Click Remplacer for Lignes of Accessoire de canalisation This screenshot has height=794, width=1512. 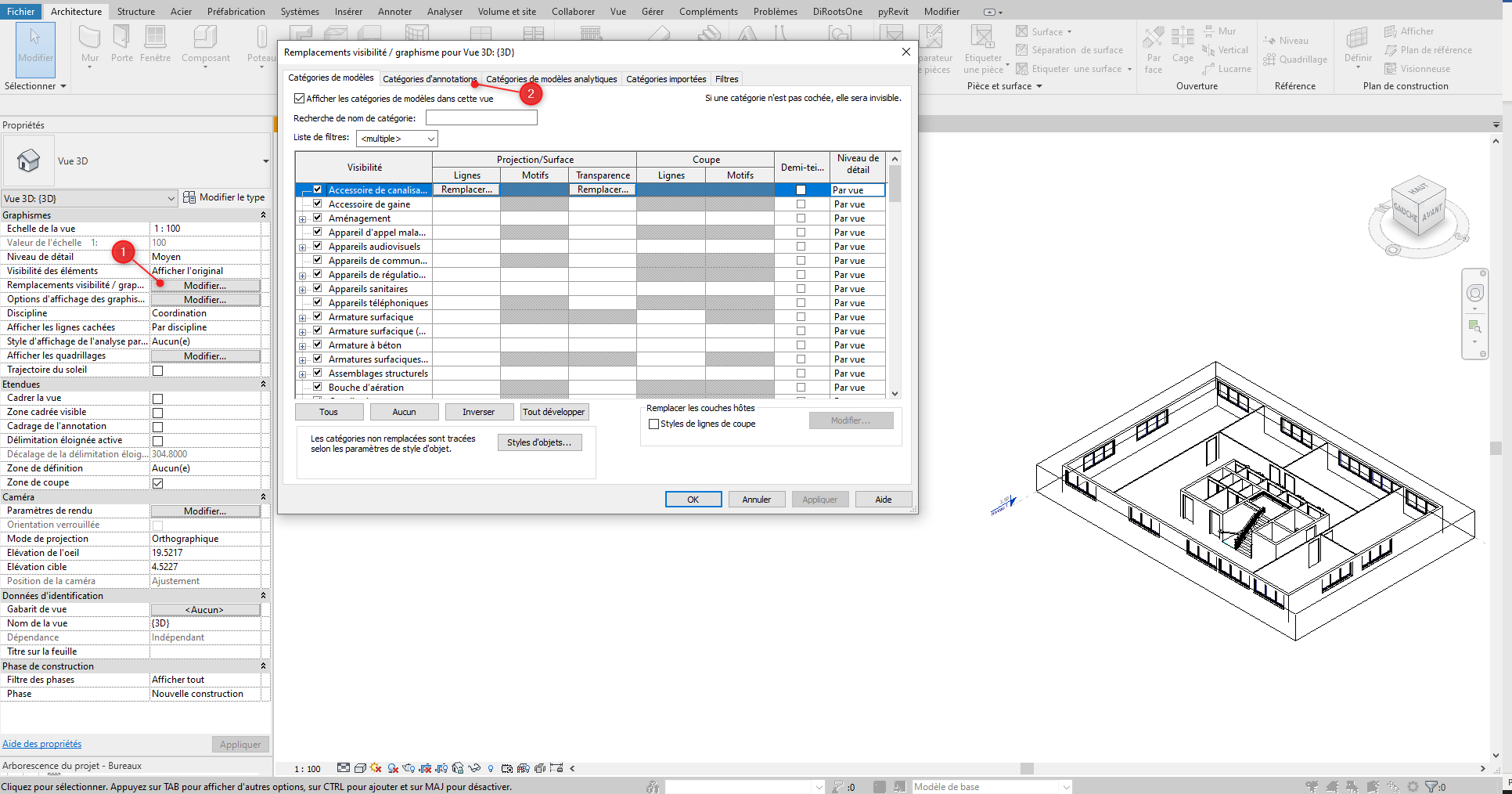click(466, 189)
